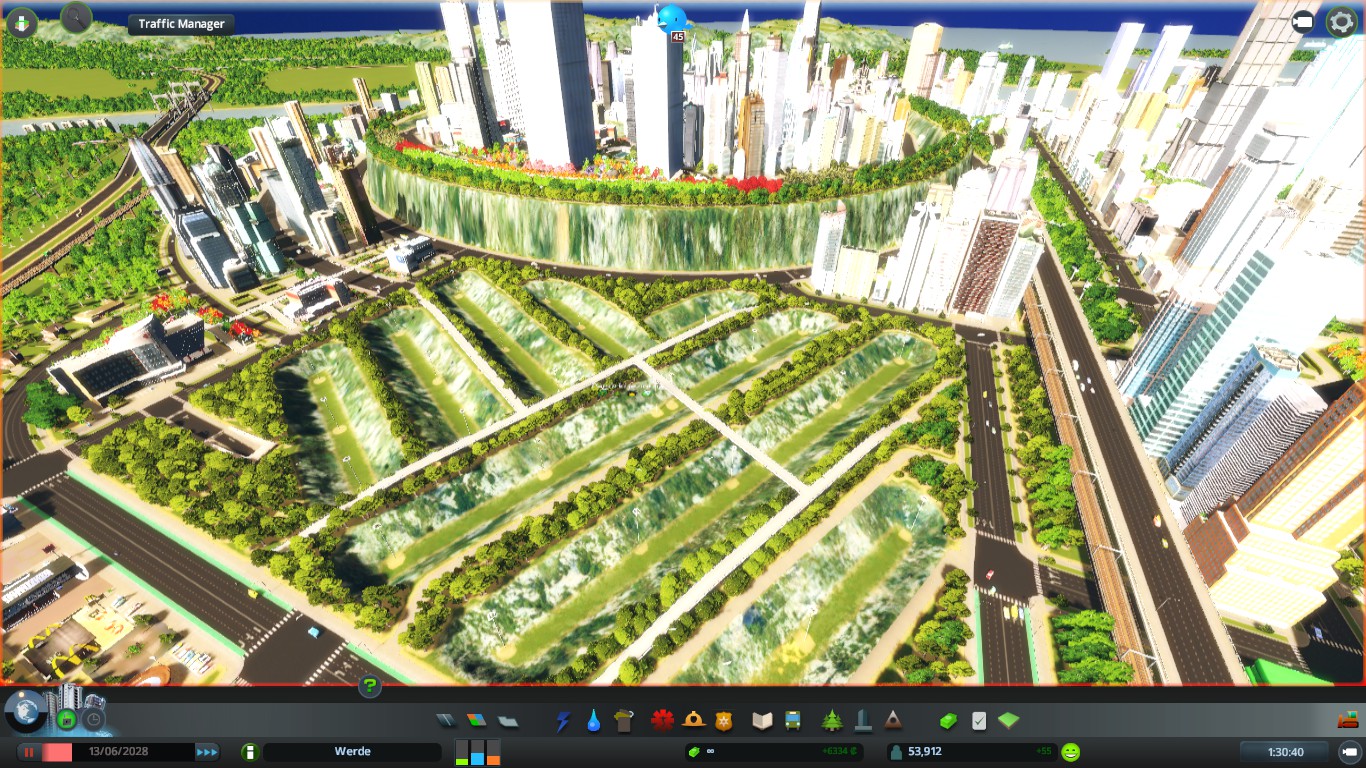Pause the simulation

click(x=29, y=752)
